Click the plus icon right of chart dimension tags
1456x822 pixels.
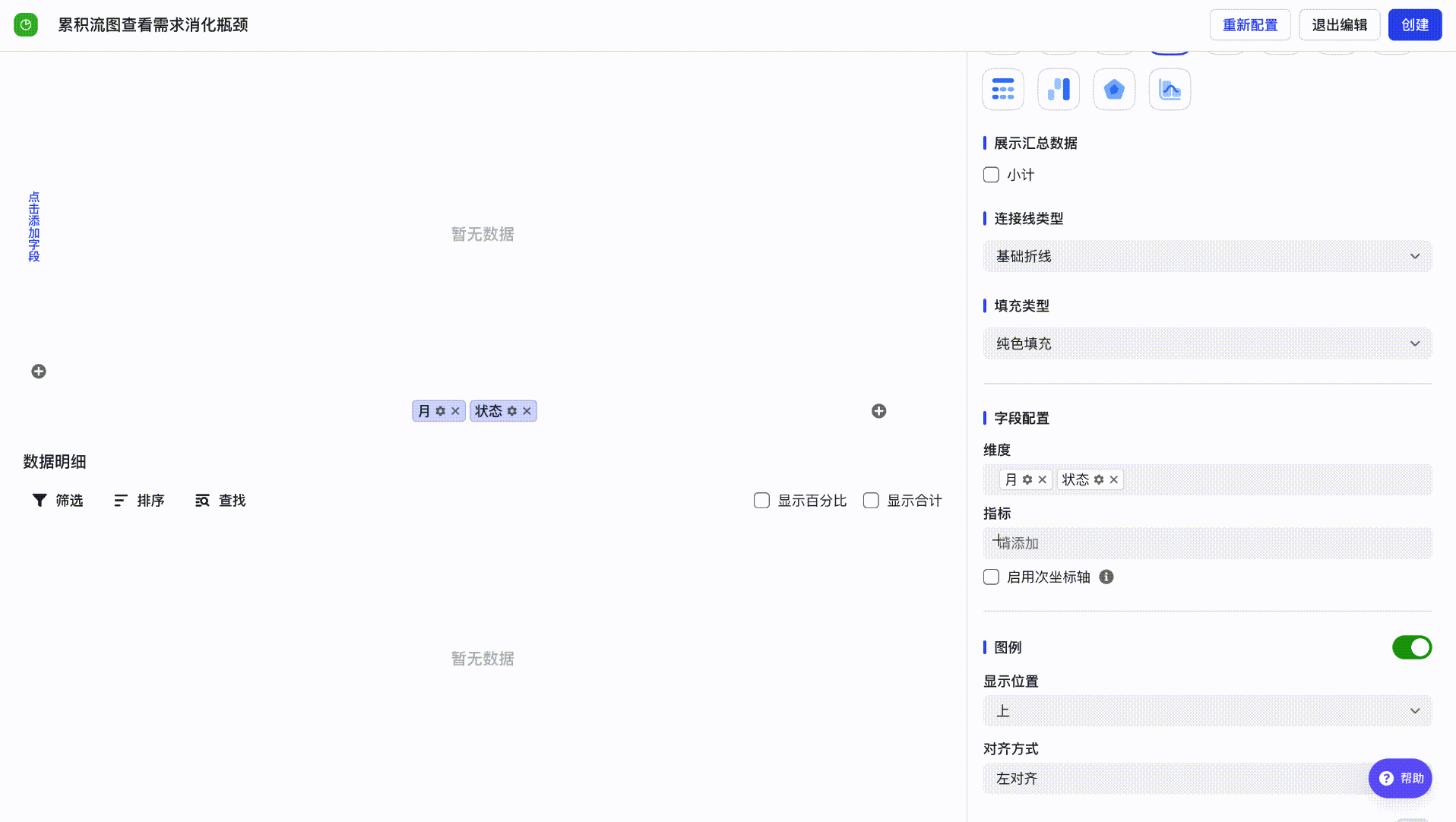click(879, 411)
